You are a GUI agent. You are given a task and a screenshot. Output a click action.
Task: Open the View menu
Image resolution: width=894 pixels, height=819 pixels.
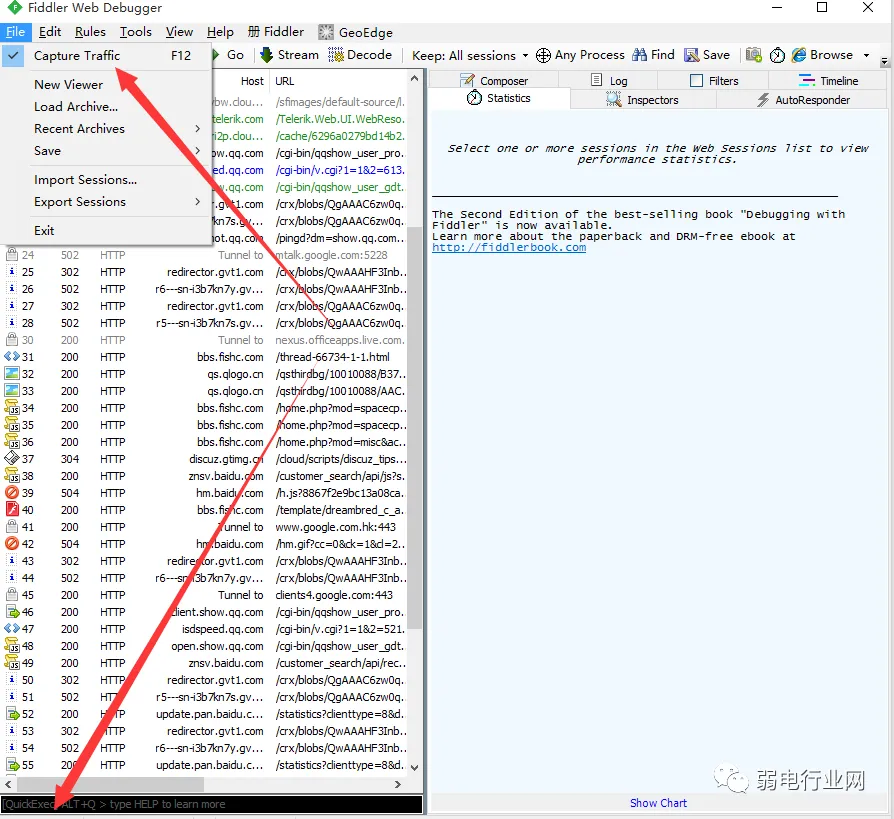[179, 32]
